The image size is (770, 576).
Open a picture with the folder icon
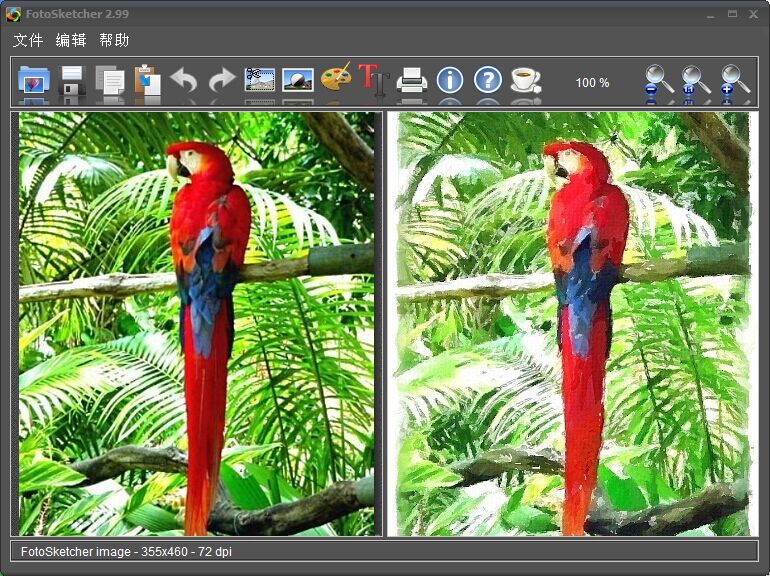click(34, 80)
